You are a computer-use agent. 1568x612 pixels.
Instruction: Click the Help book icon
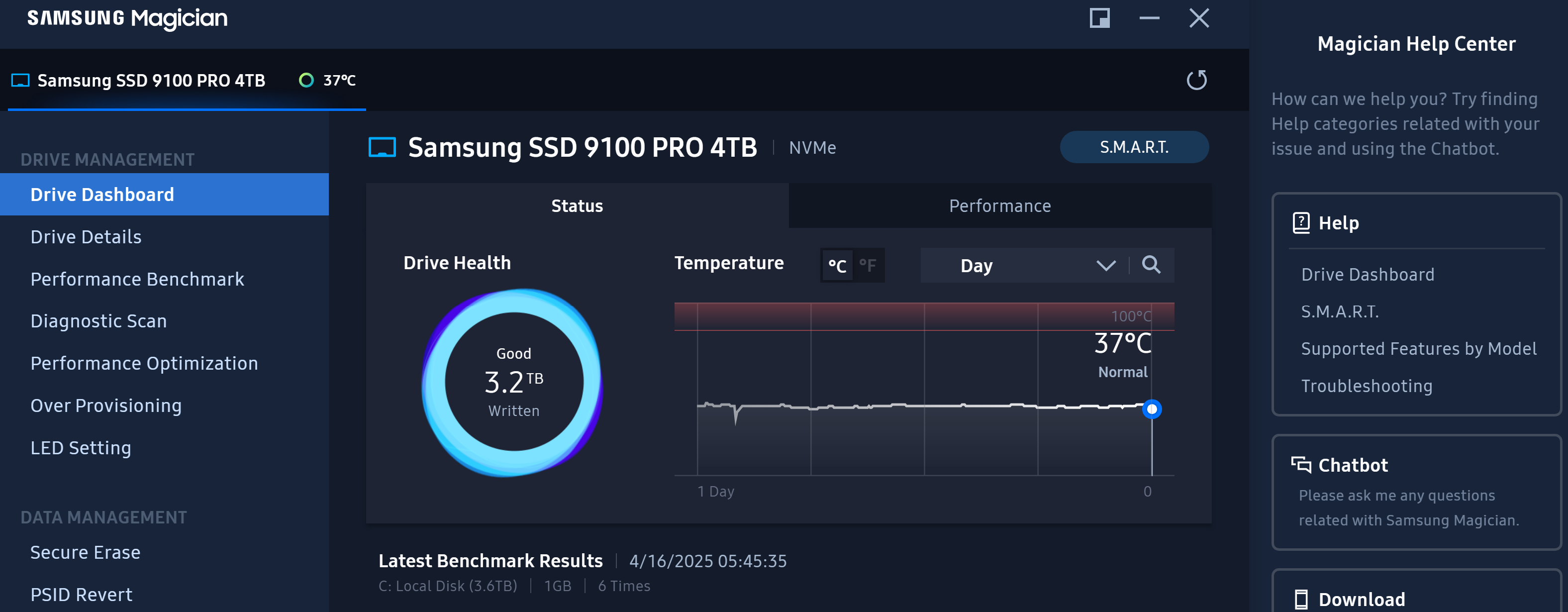click(1301, 223)
